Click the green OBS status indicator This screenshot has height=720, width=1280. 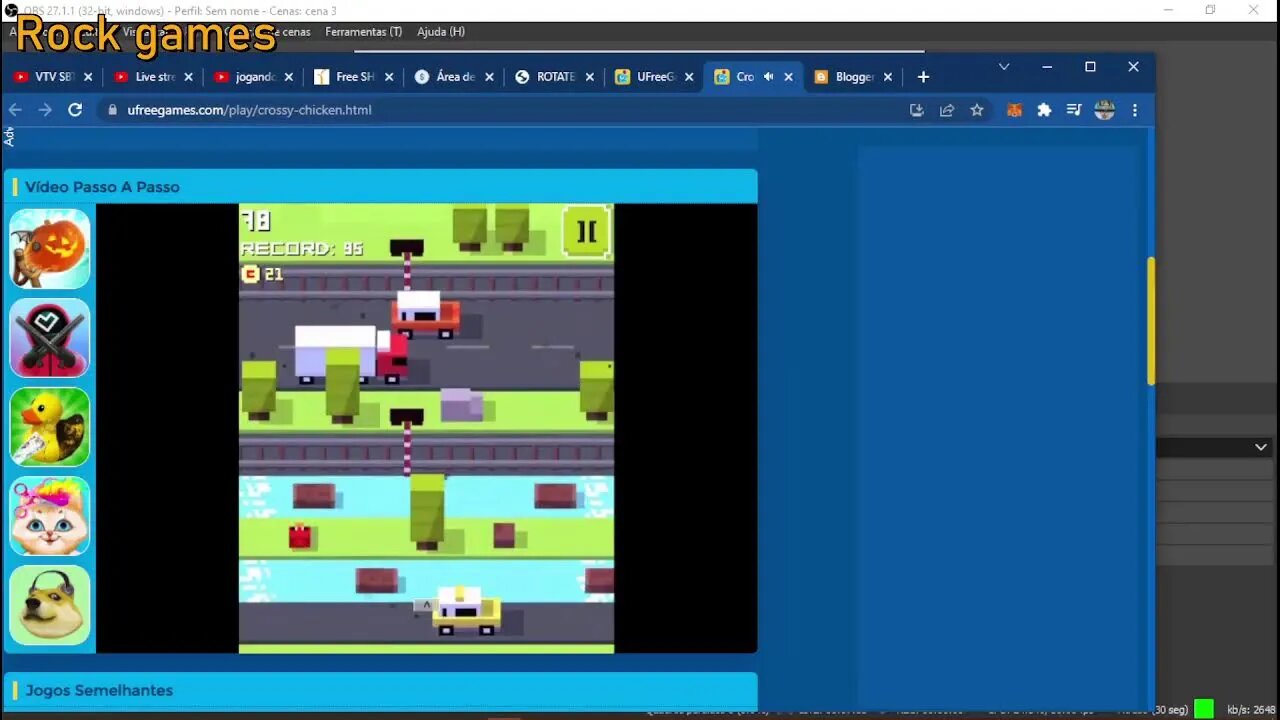pos(1204,709)
